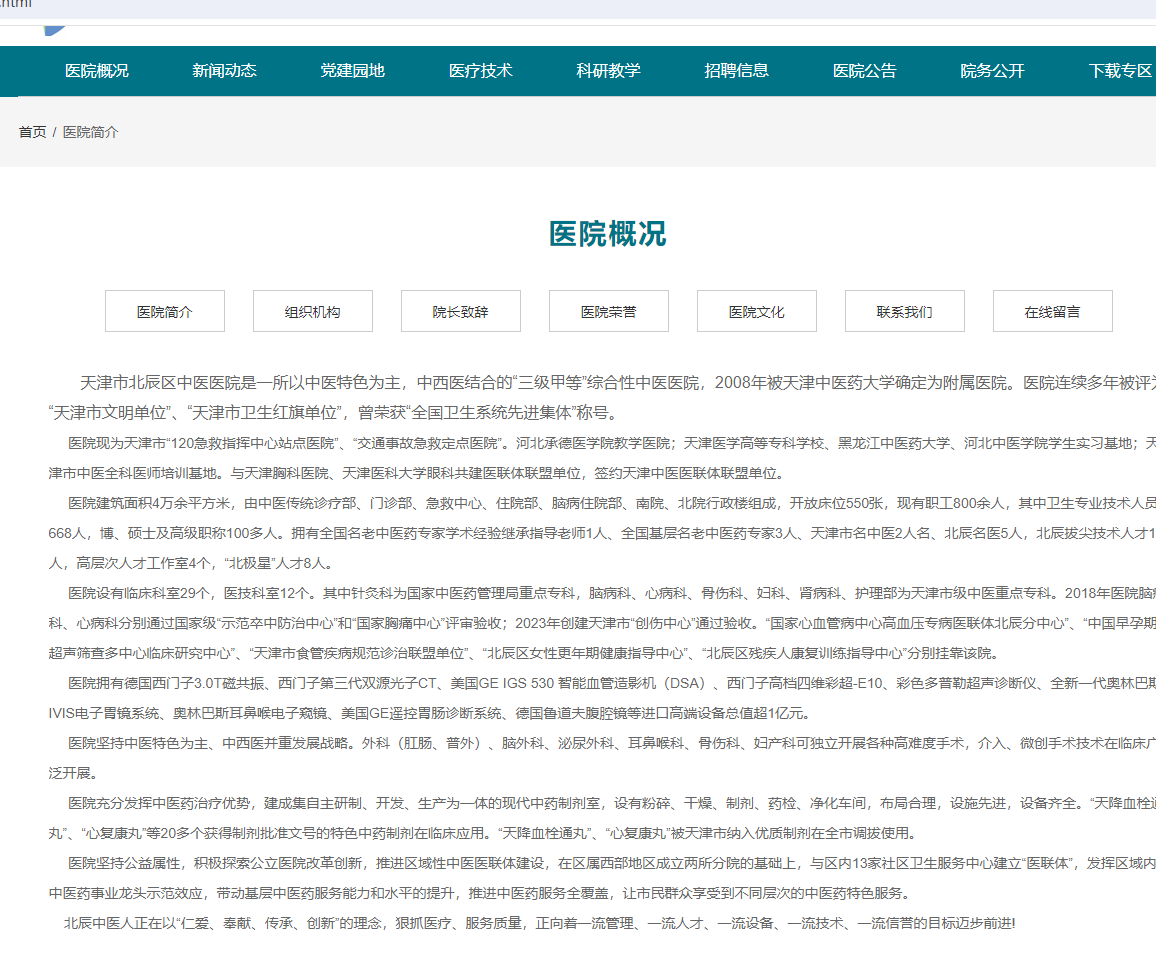Open the 新闻动态 navigation menu
This screenshot has width=1156, height=961.
pyautogui.click(x=224, y=71)
